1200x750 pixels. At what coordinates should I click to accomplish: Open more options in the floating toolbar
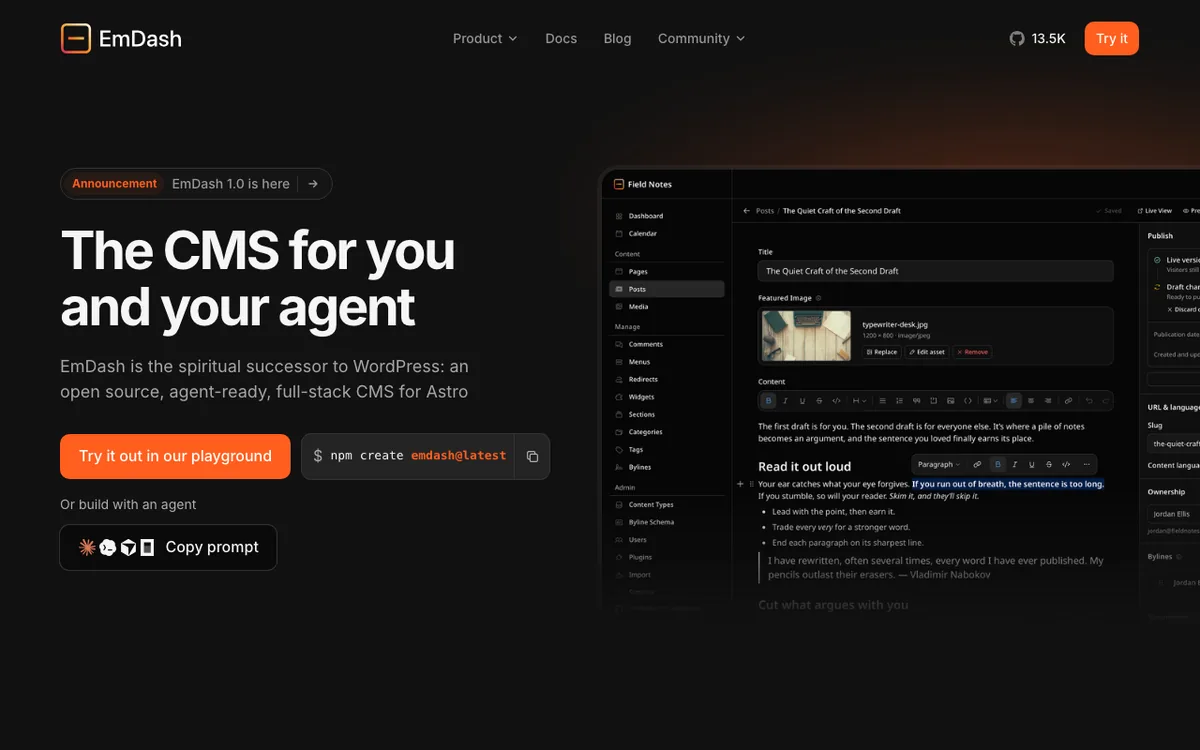1087,464
